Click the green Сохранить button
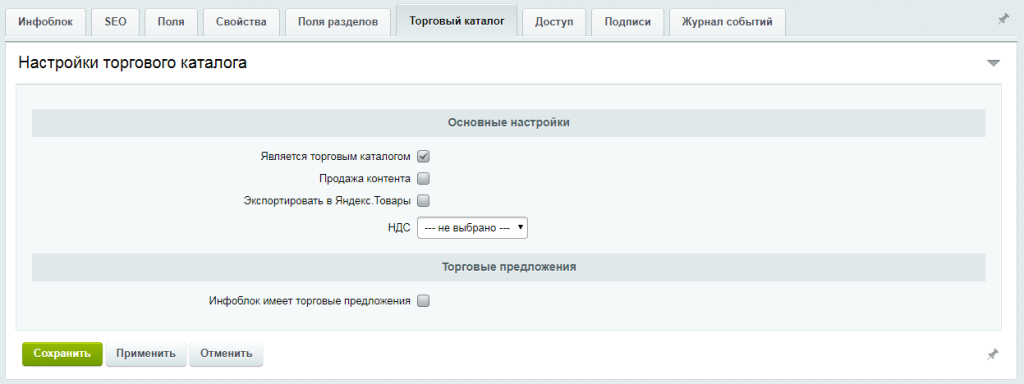1024x384 pixels. 62,354
